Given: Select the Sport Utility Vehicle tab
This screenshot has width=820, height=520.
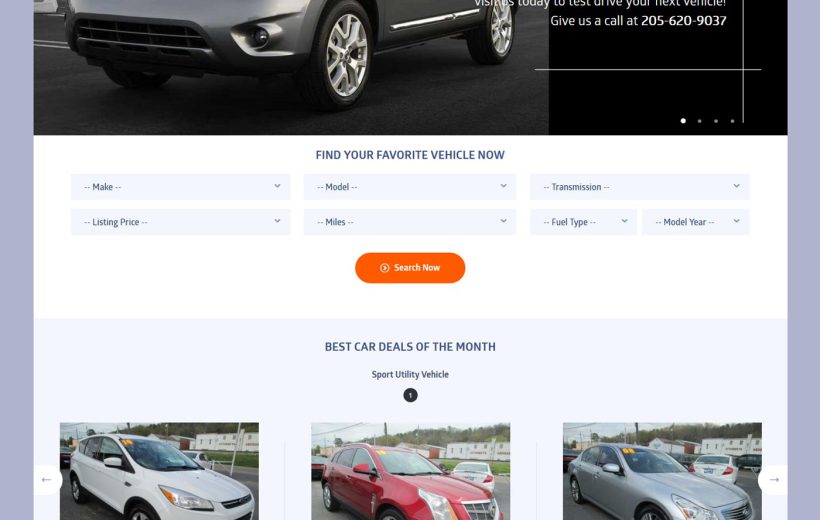Looking at the screenshot, I should (410, 375).
